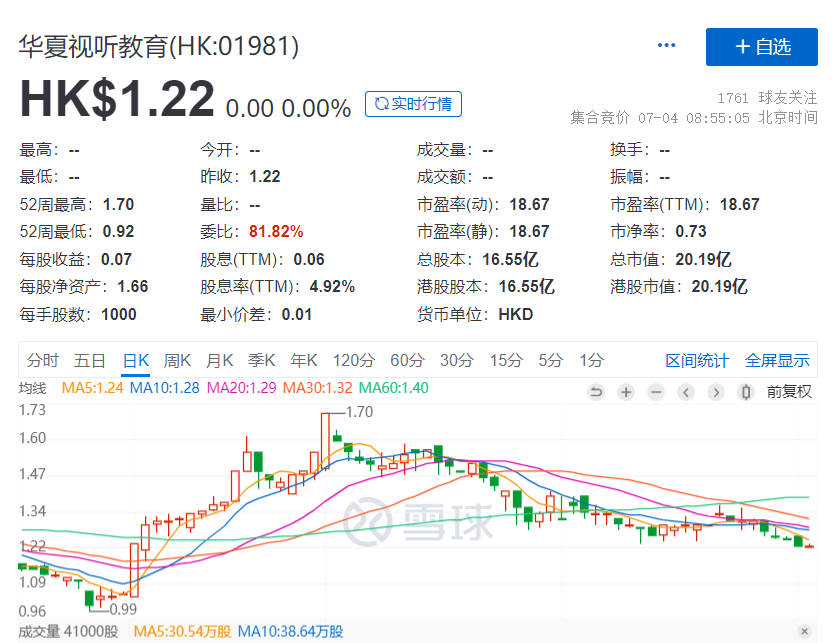Open 全屏显示 fullscreen chart
Screen dimensions: 837x643
pos(777,360)
